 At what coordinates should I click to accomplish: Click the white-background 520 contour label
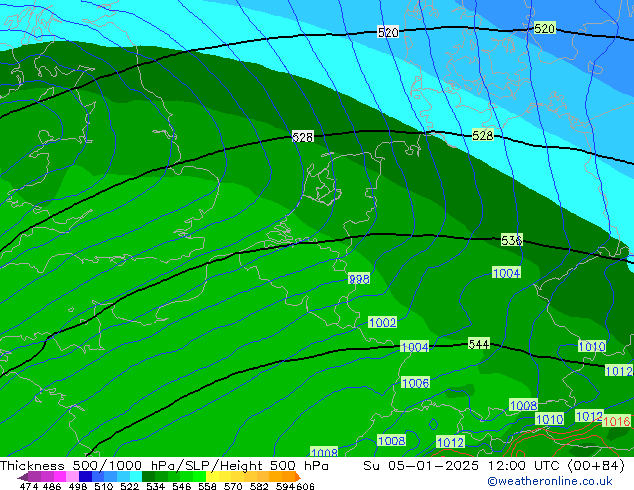[388, 32]
